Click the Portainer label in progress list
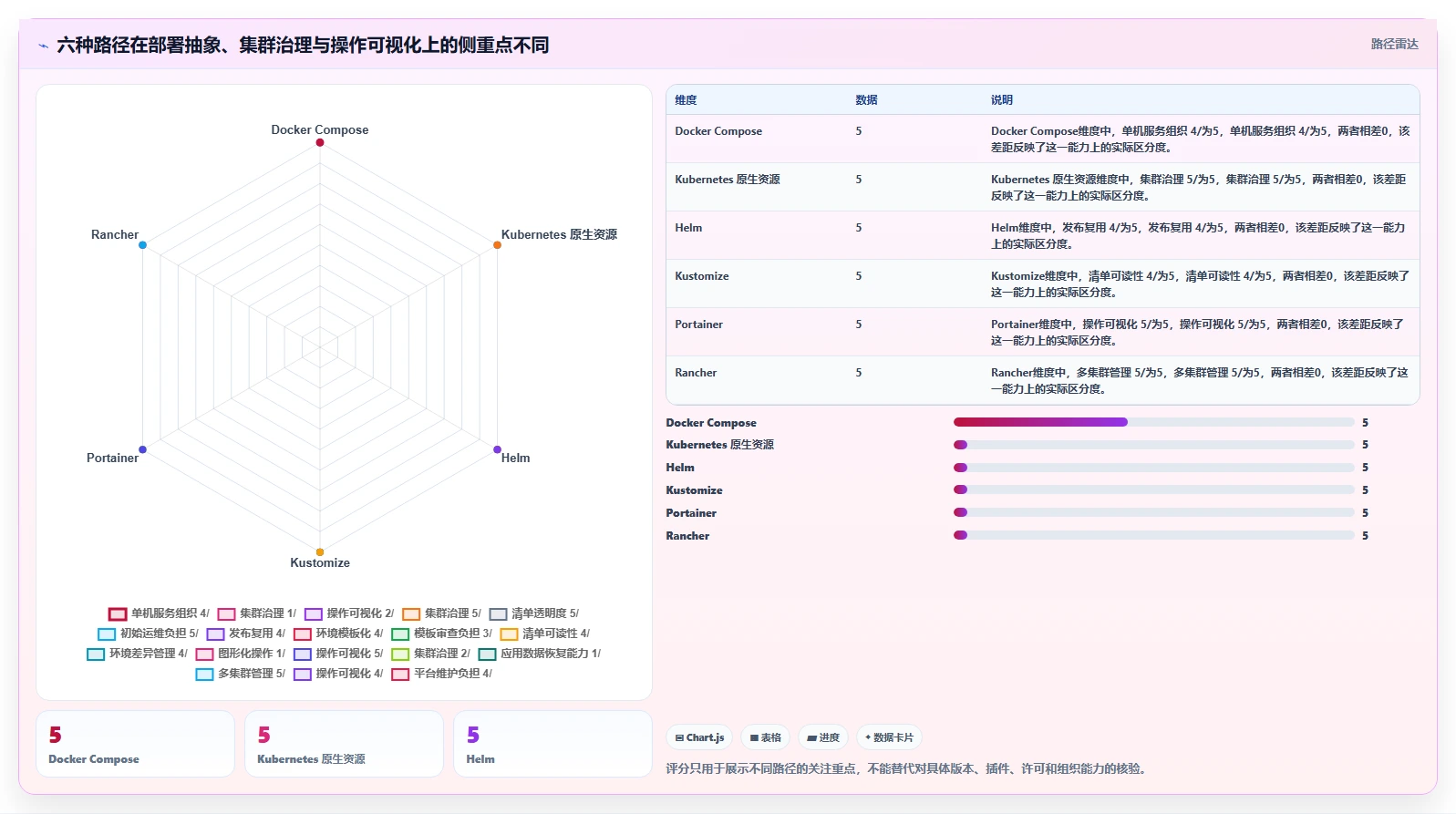This screenshot has height=814, width=1456. click(x=691, y=513)
